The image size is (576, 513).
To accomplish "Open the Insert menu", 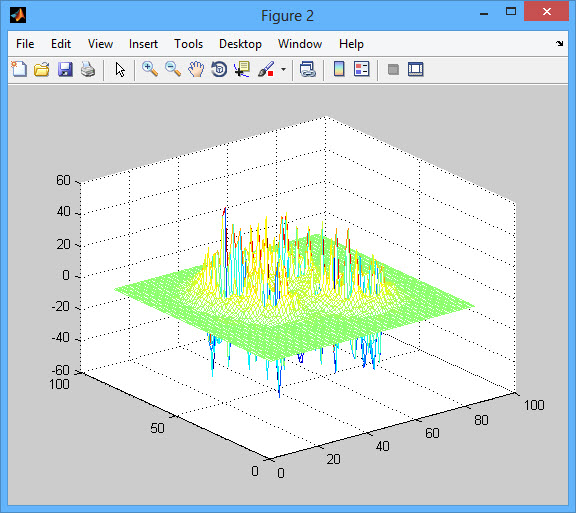I will pos(143,44).
